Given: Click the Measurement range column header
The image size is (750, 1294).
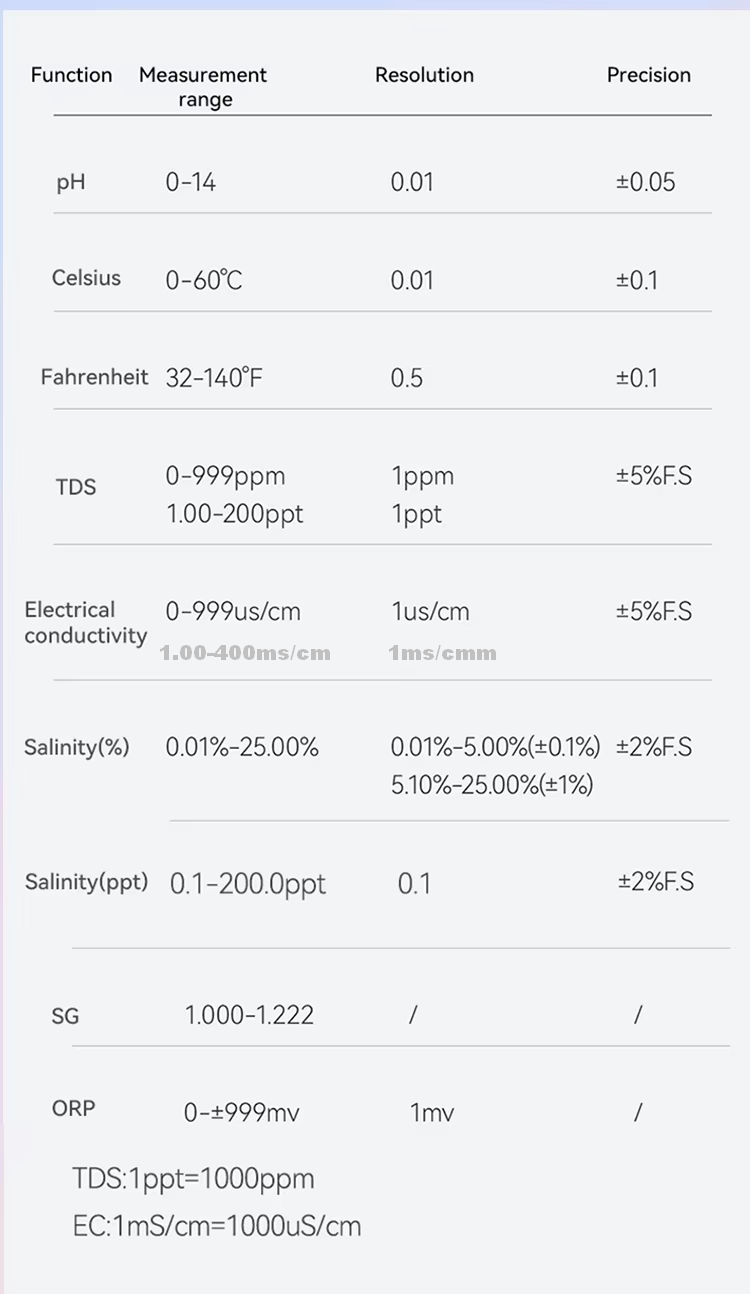Looking at the screenshot, I should [x=203, y=87].
